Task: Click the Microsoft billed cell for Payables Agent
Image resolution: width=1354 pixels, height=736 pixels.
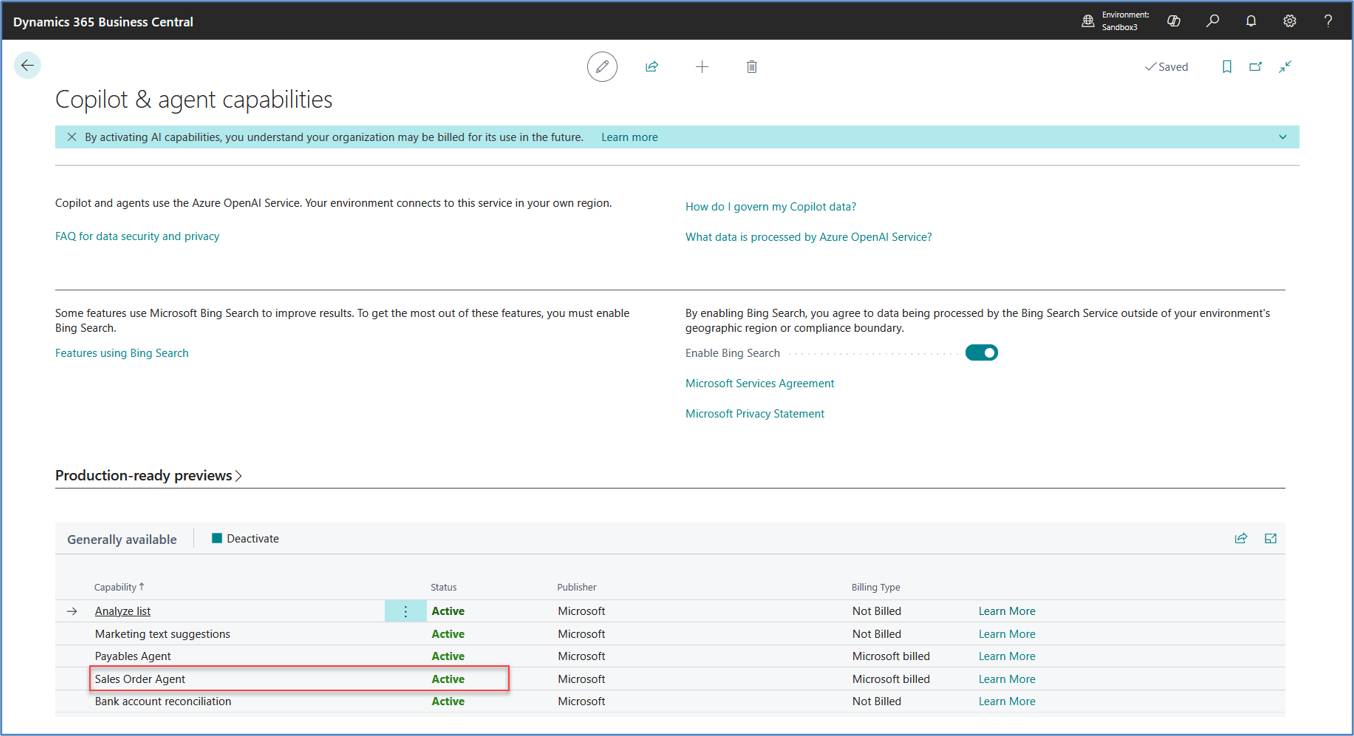Action: [x=891, y=656]
